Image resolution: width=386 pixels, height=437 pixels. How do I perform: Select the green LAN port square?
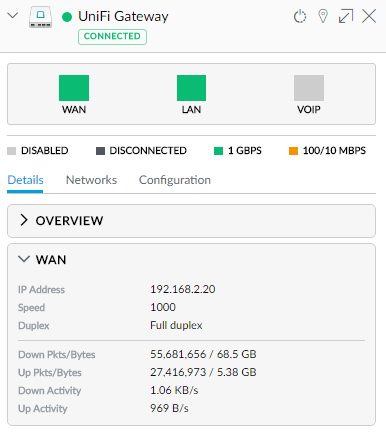(191, 88)
